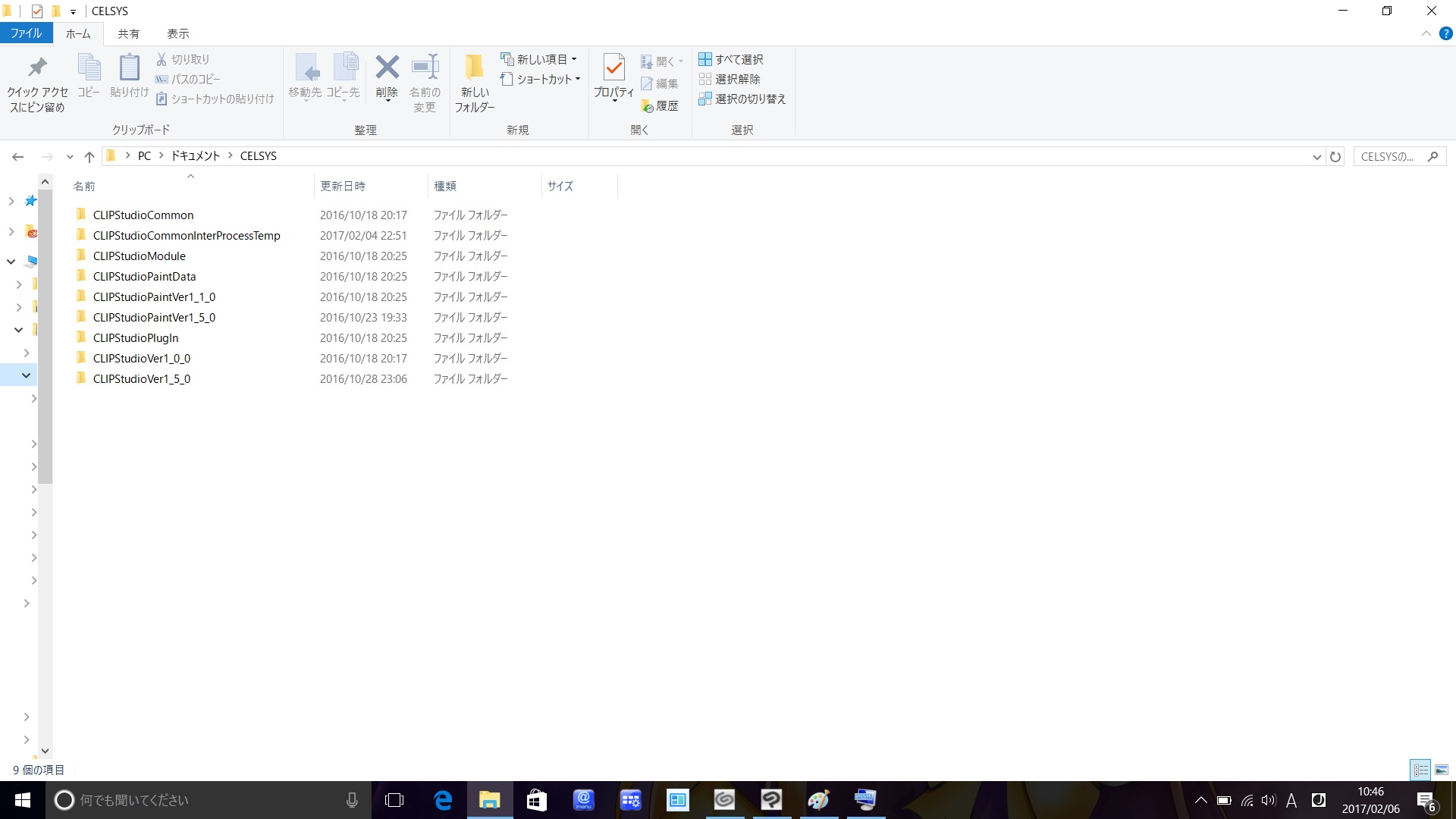The image size is (1456, 819).
Task: Open the 表示 (View) ribbon tab
Action: pos(178,33)
